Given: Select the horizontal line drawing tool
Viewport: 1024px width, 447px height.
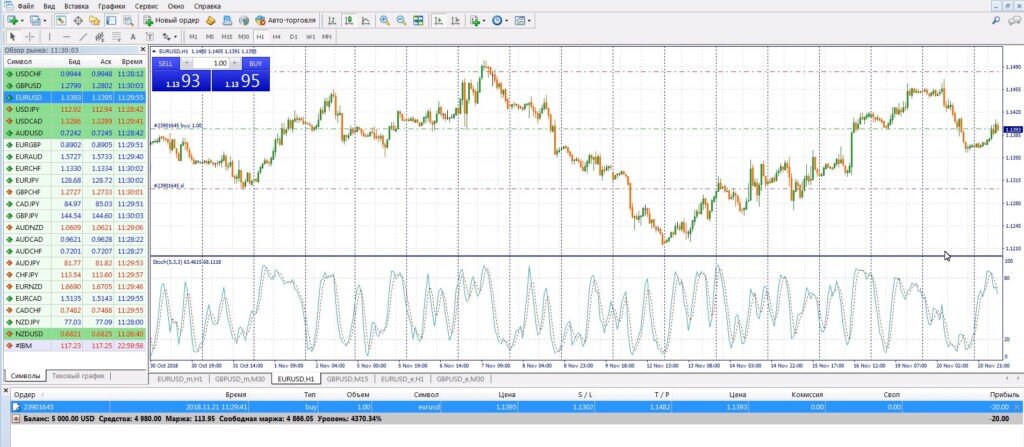Looking at the screenshot, I should (67, 36).
